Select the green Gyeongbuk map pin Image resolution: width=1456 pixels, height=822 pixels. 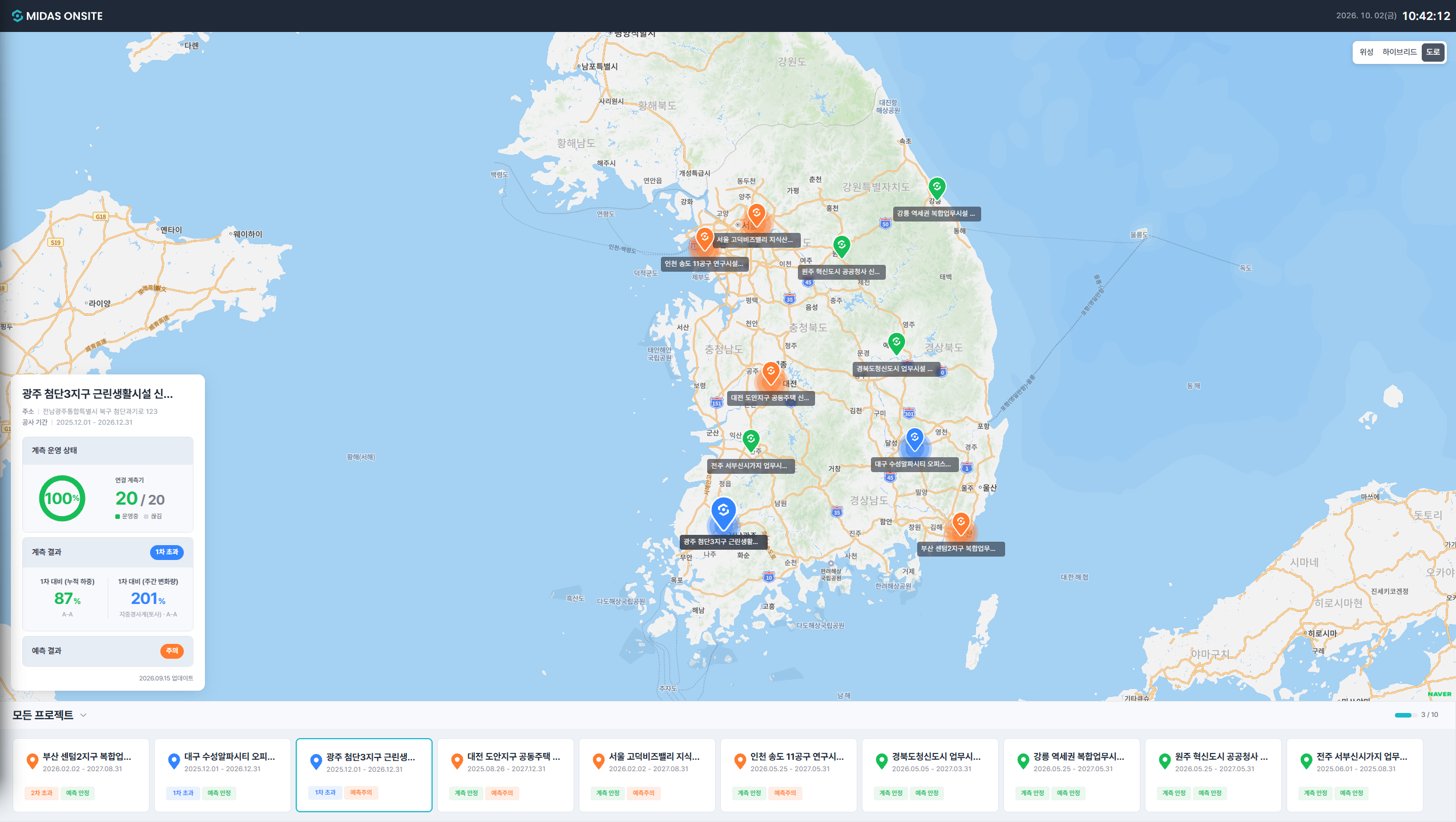coord(896,344)
